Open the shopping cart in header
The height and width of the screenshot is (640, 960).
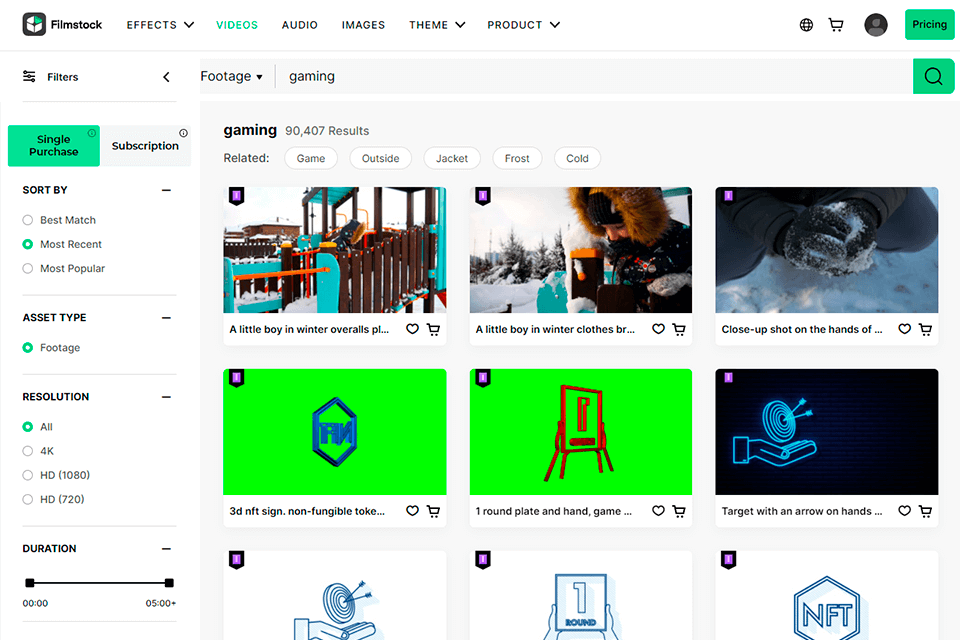click(836, 24)
